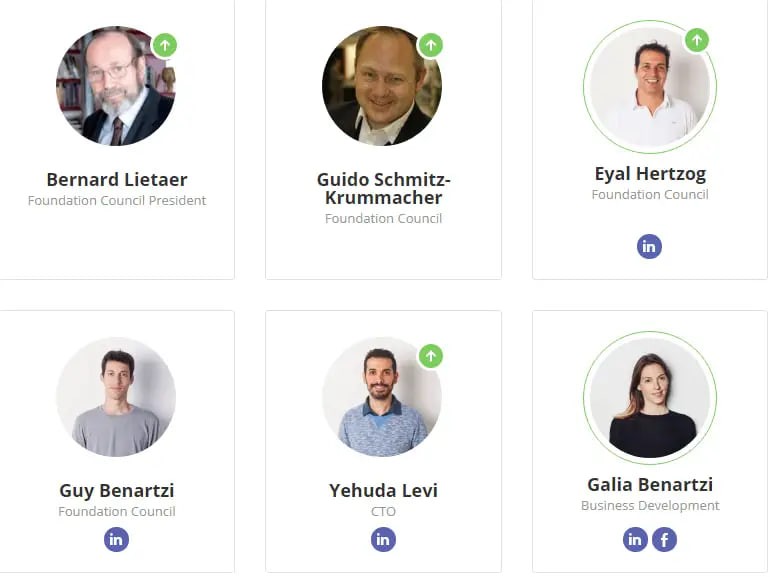The height and width of the screenshot is (577, 782).
Task: Click green arrow badge on Bernard Lietaer
Action: (x=165, y=45)
